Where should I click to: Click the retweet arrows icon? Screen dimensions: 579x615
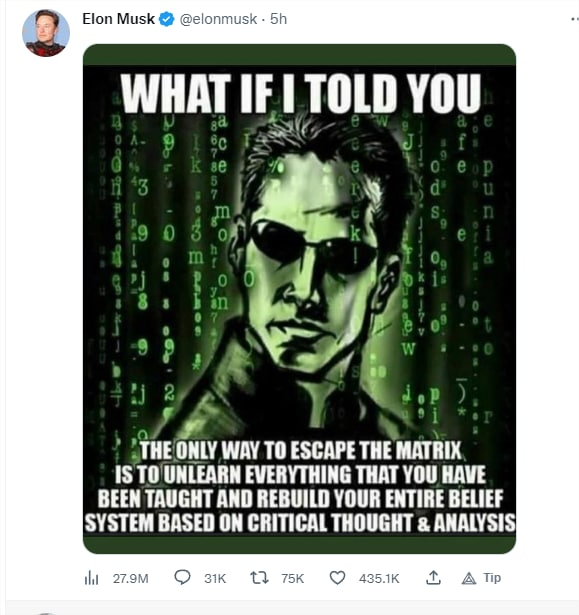coord(259,578)
